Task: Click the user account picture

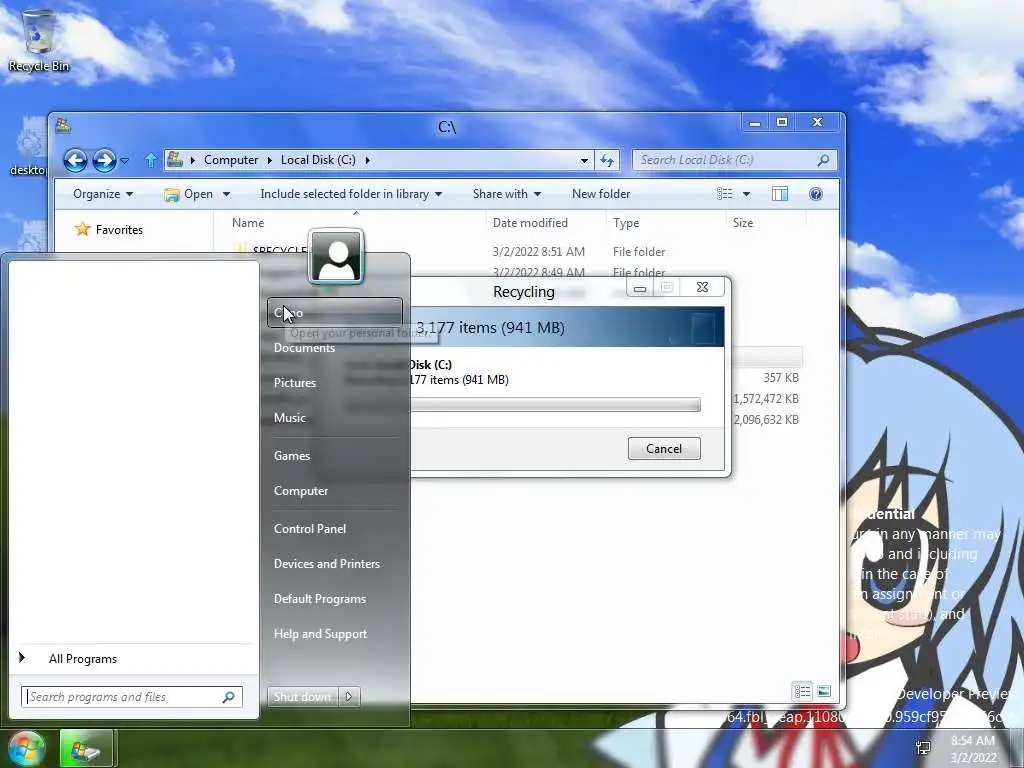Action: [336, 256]
